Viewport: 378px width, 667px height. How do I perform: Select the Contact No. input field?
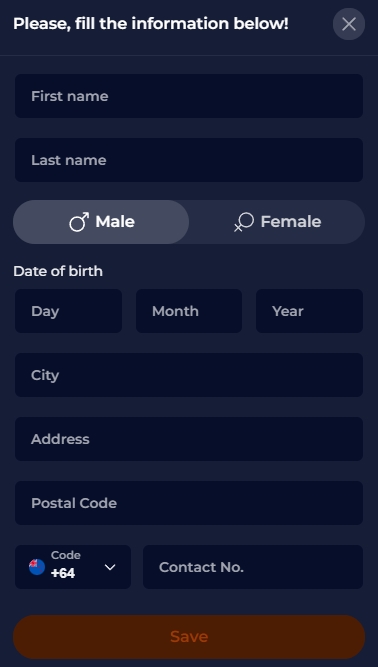coord(253,567)
